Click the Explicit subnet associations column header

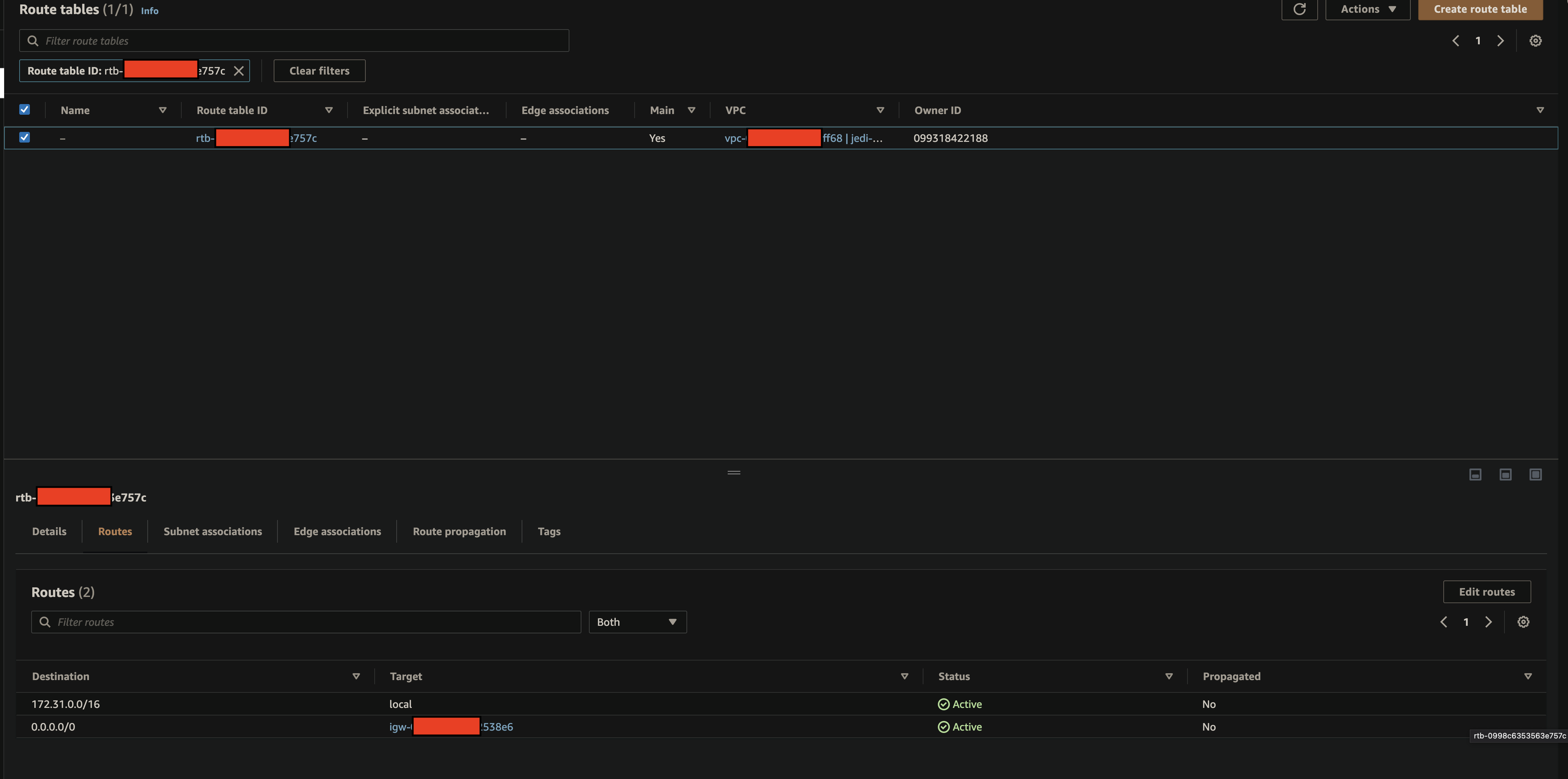[x=425, y=110]
